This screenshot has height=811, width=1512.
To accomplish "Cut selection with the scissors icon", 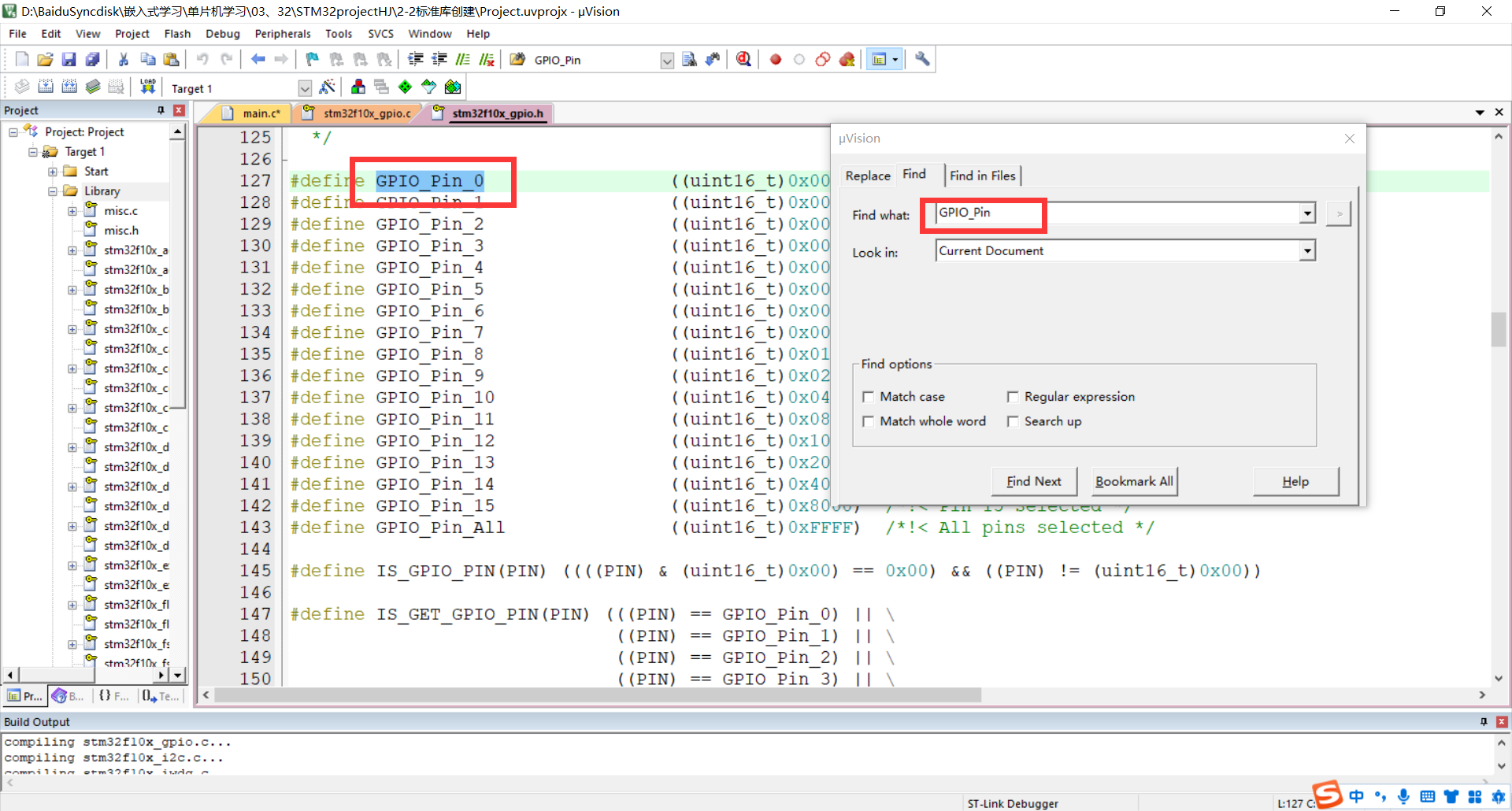I will pos(124,59).
